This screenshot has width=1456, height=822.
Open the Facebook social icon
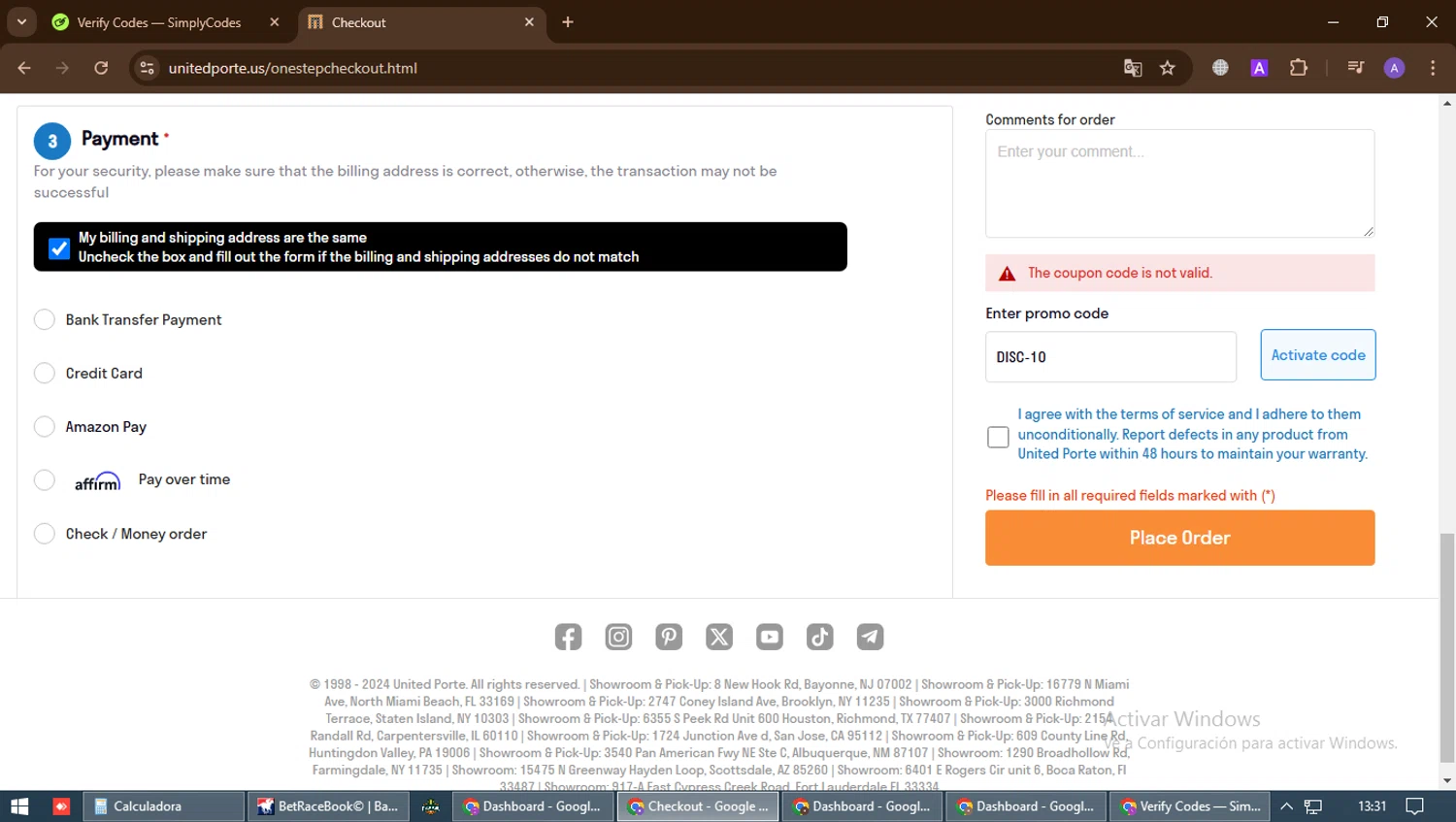click(568, 637)
